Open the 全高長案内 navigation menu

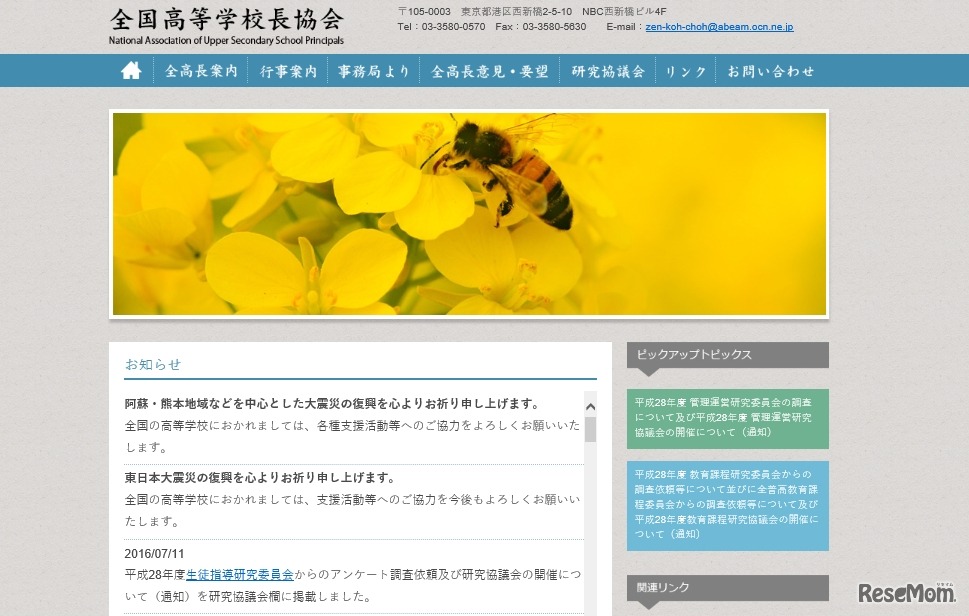coord(200,70)
